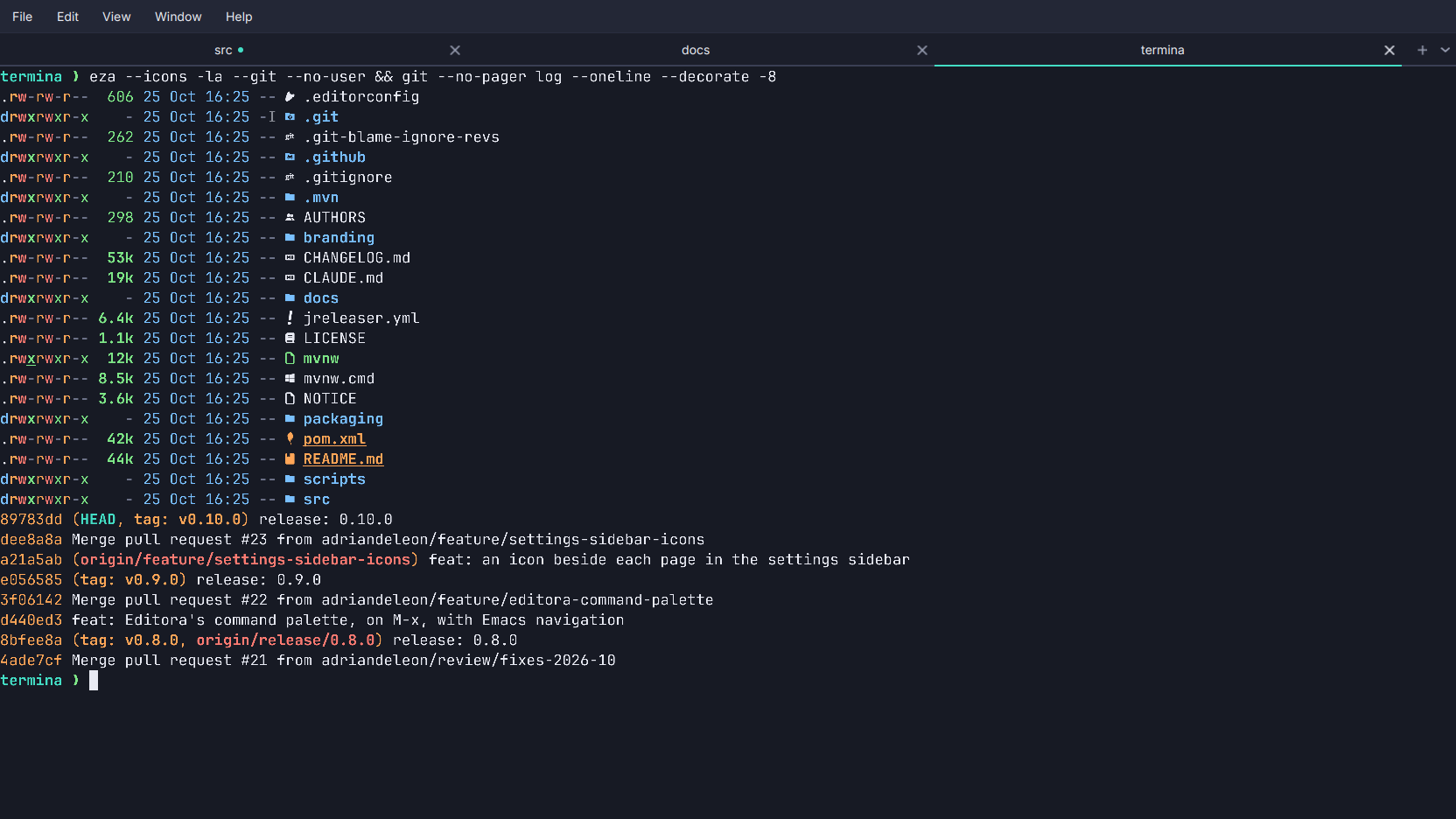Click the src folder icon in listing

tap(290, 500)
